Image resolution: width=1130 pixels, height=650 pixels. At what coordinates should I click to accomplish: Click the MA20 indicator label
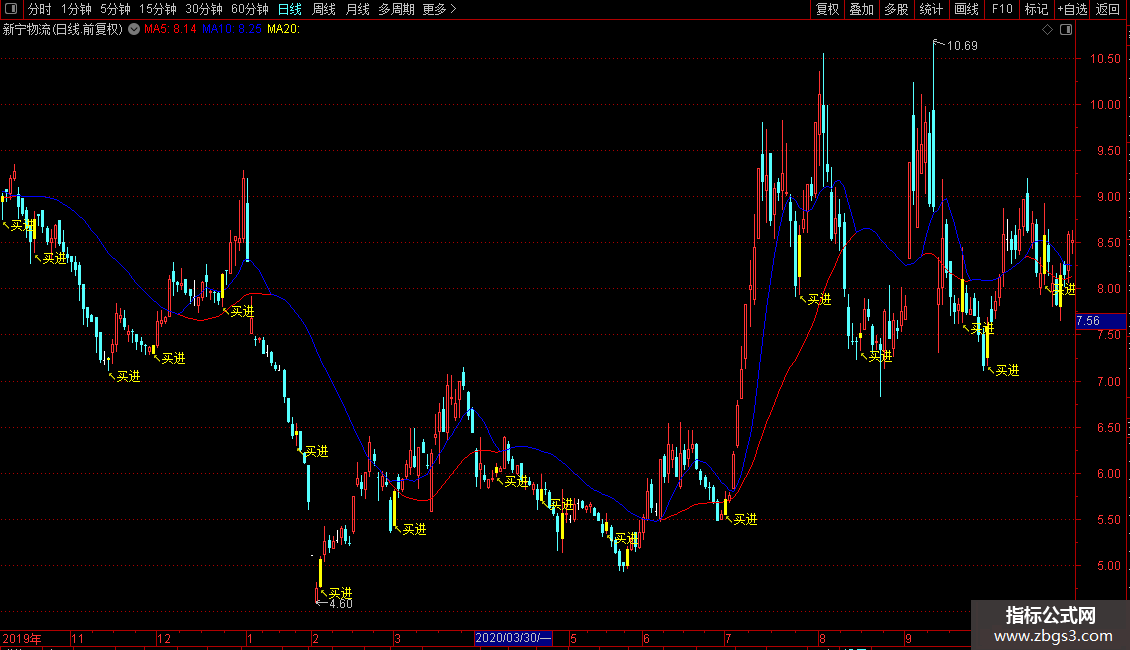coord(283,29)
